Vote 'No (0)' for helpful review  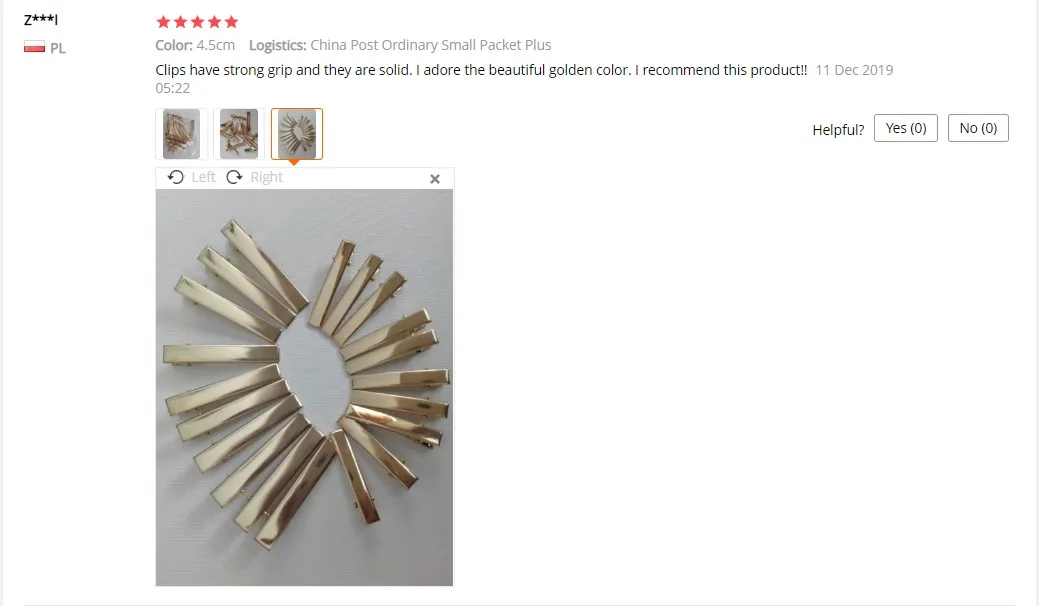coord(978,128)
